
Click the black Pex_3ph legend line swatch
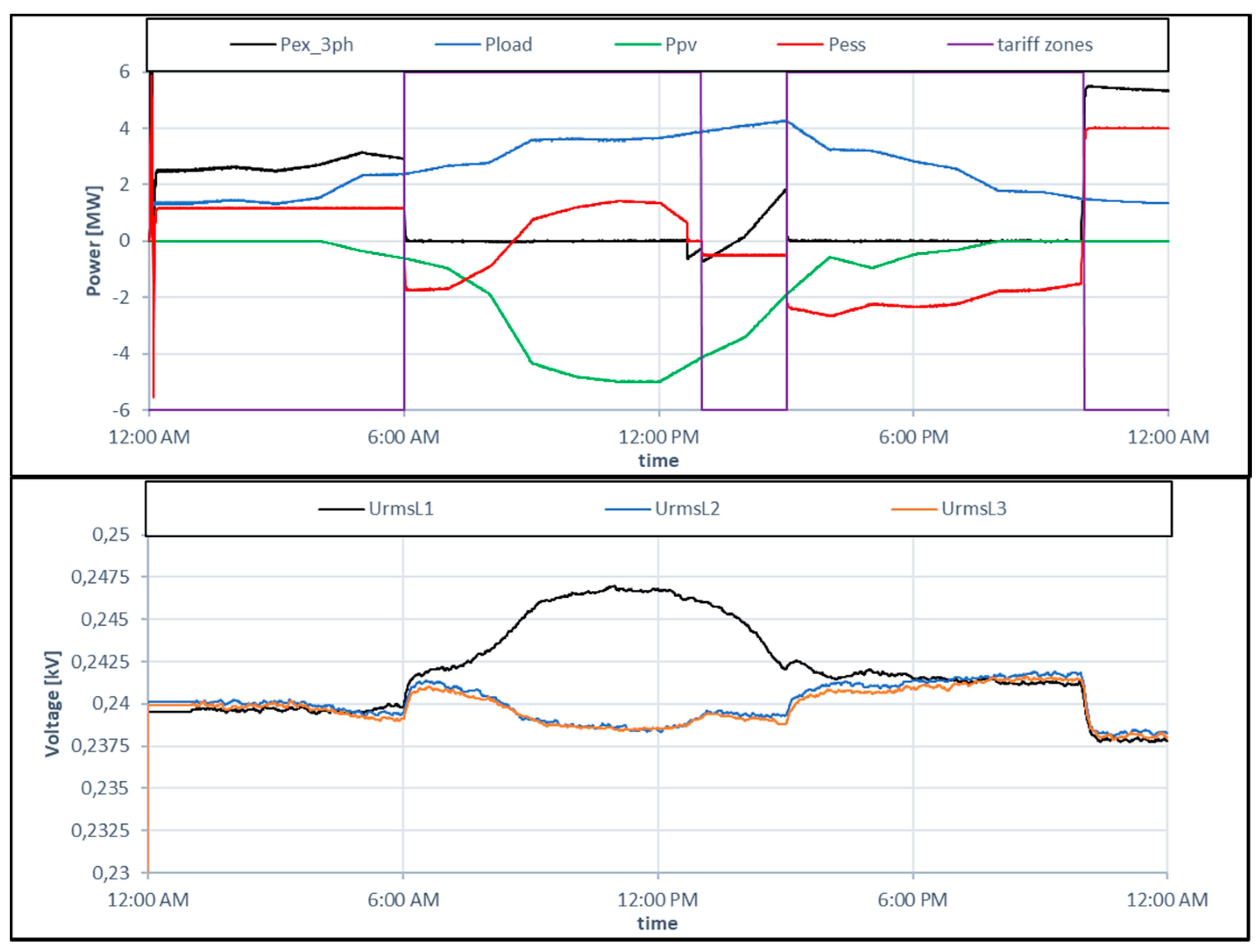(253, 44)
